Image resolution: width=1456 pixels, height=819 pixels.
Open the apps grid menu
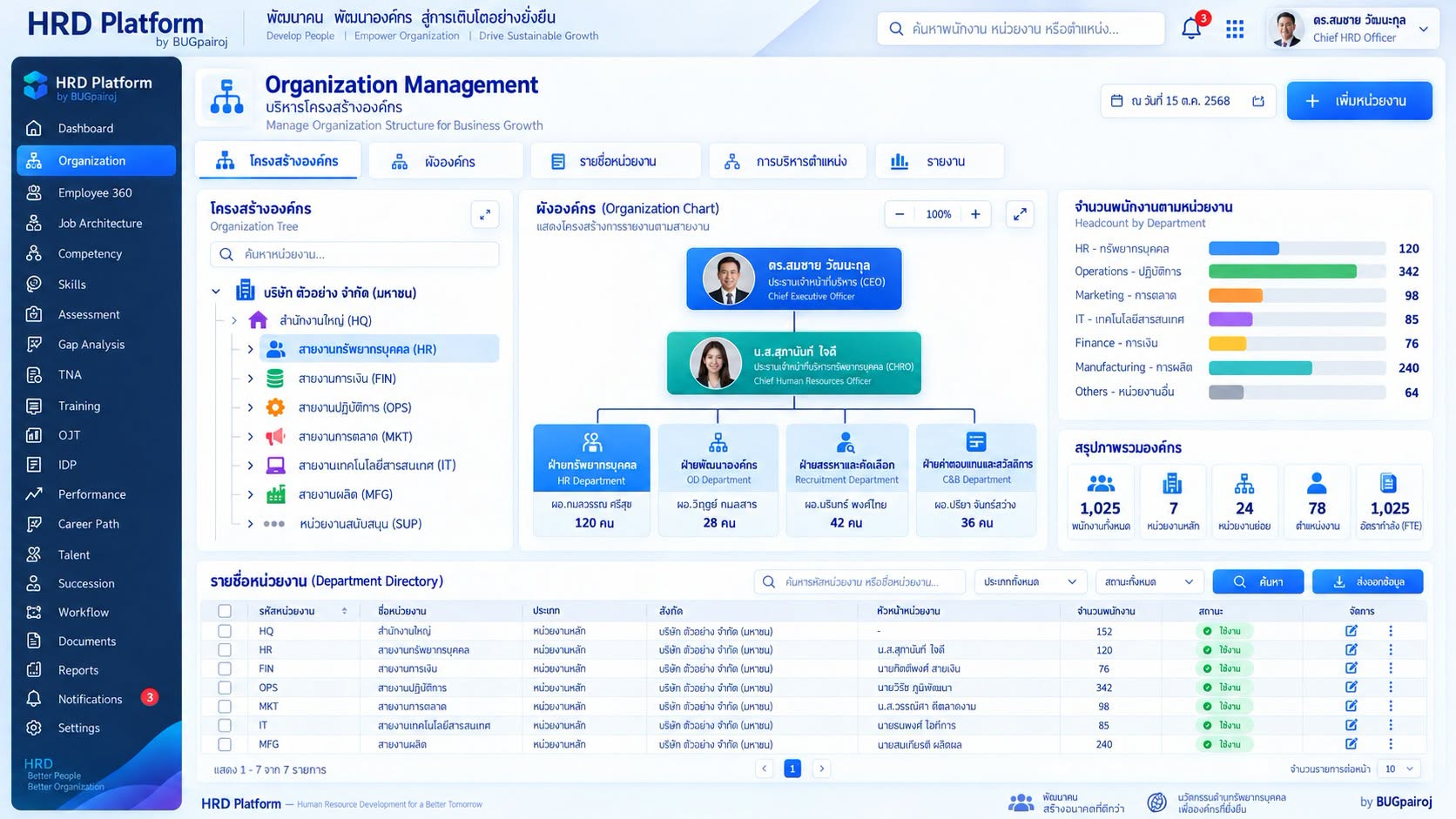coord(1235,30)
